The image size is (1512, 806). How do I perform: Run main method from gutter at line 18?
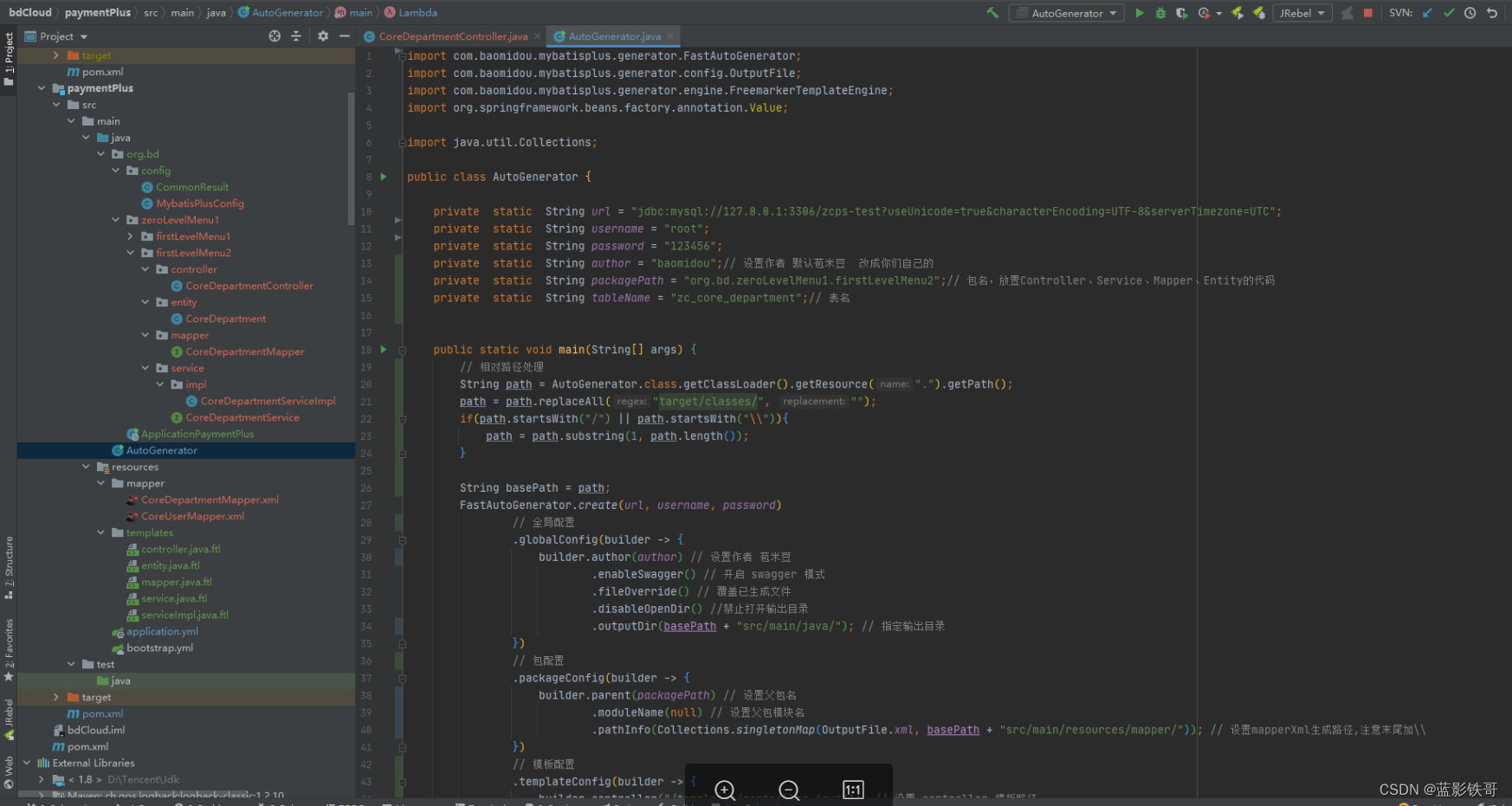point(384,350)
